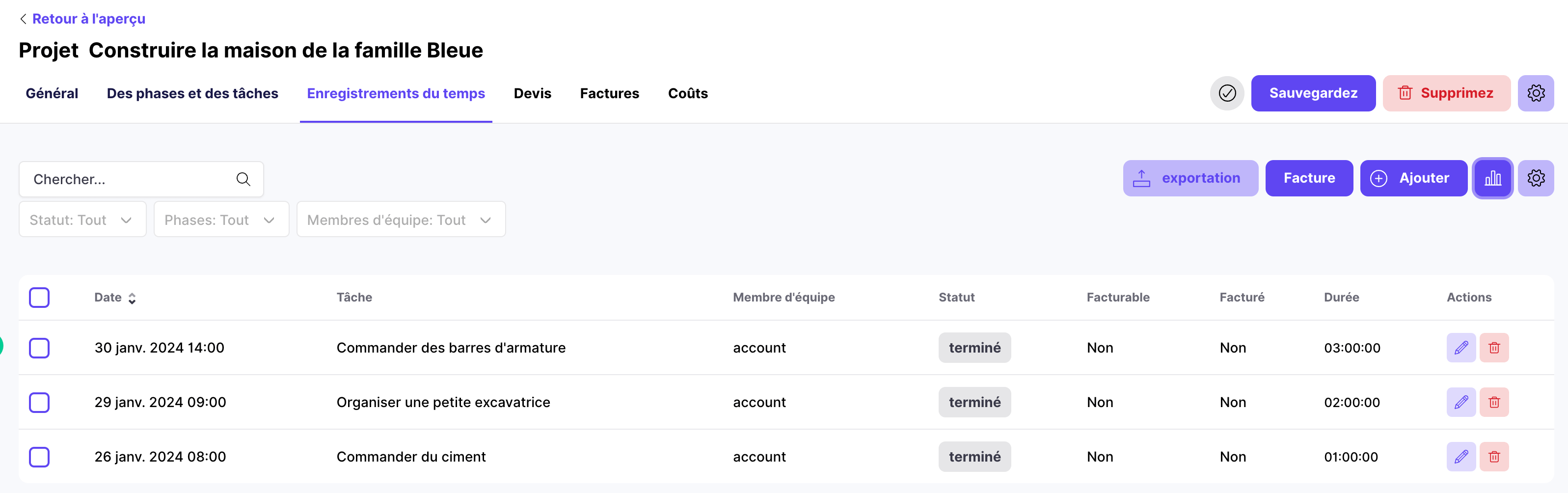Image resolution: width=1568 pixels, height=493 pixels.
Task: Select the Enregistrements du temps tab
Action: (x=396, y=93)
